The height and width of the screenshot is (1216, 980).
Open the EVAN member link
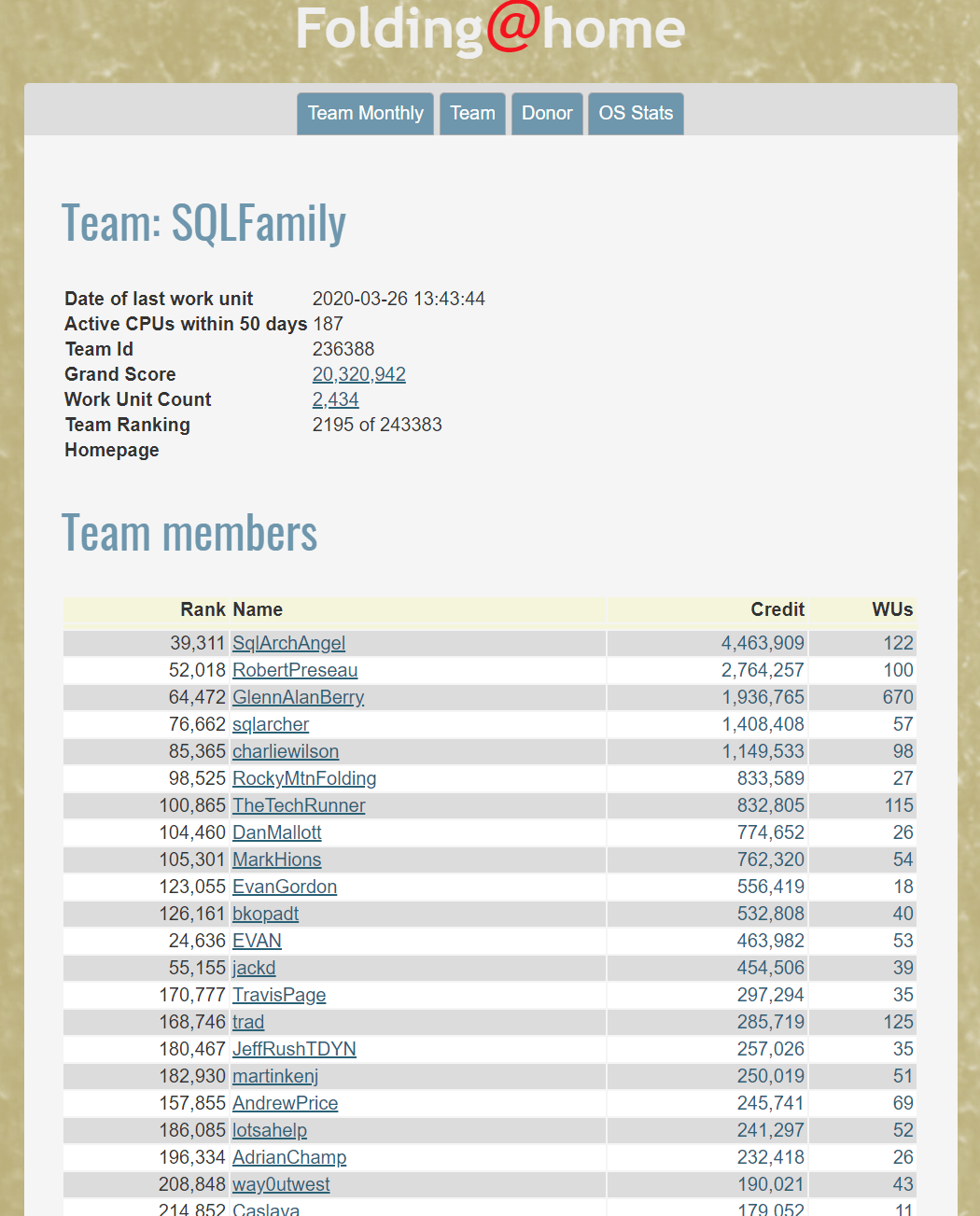pyautogui.click(x=258, y=941)
